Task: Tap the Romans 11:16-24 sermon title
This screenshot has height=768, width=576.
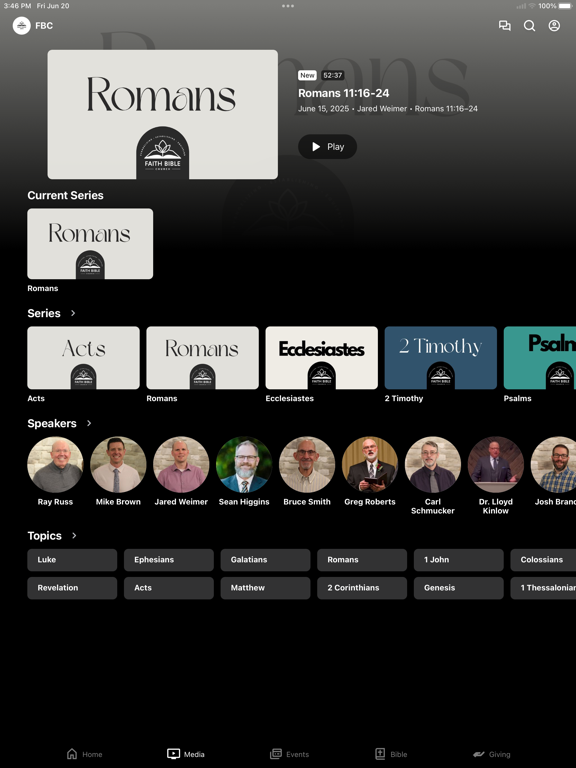Action: click(x=343, y=93)
